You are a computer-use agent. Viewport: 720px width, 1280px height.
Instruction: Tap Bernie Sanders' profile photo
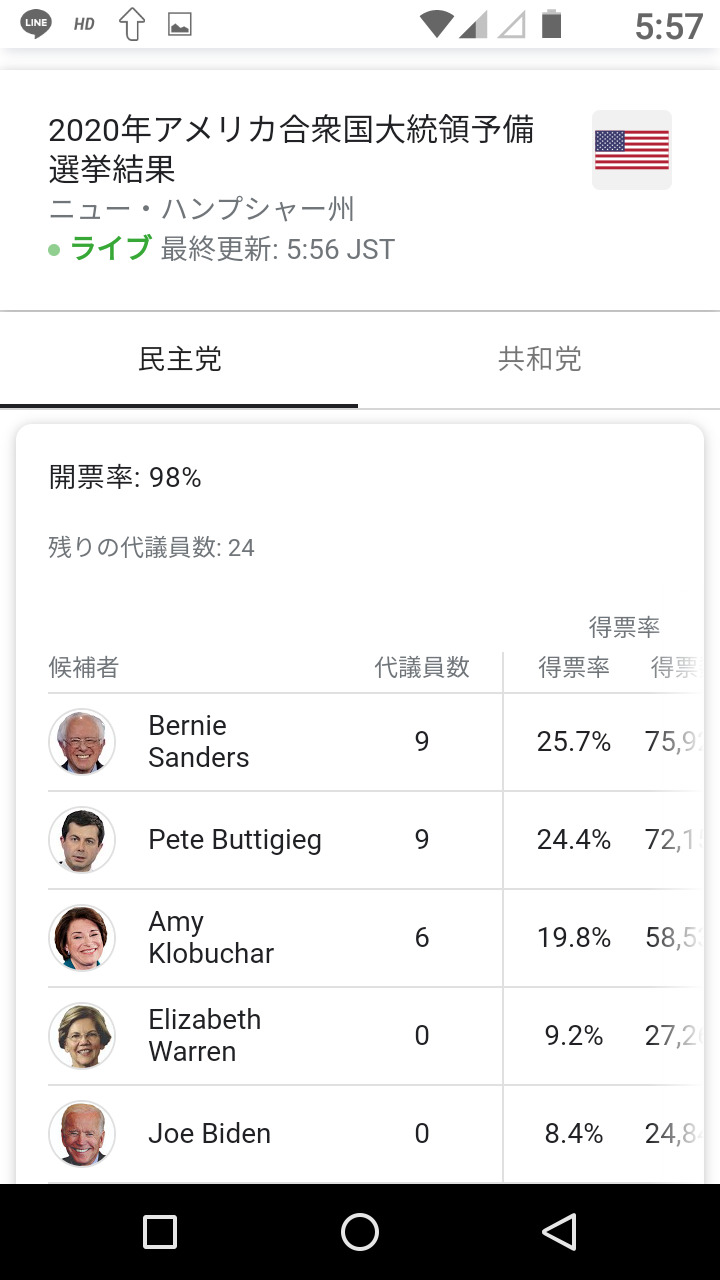82,742
